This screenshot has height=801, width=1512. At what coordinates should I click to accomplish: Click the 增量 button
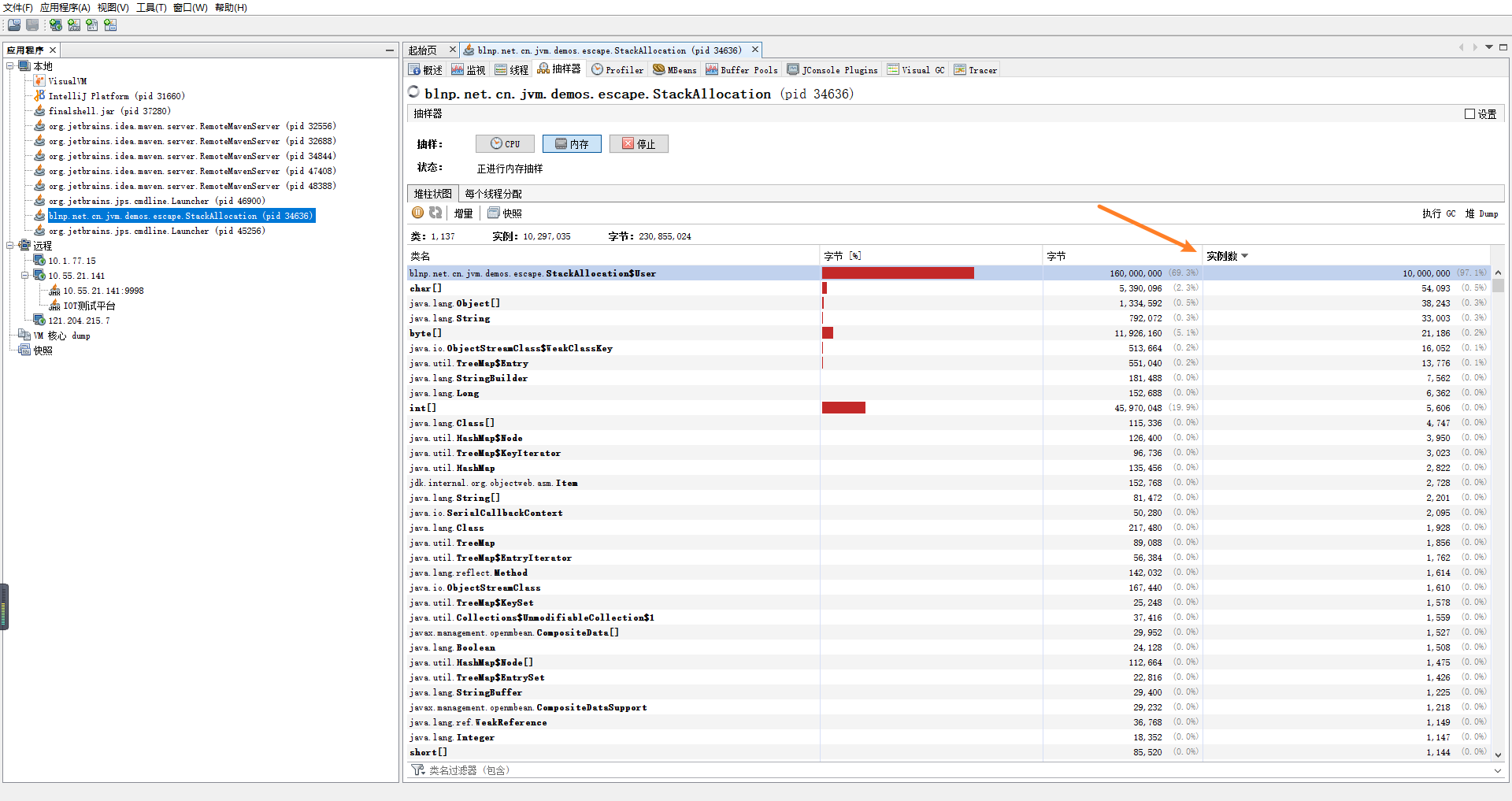463,213
